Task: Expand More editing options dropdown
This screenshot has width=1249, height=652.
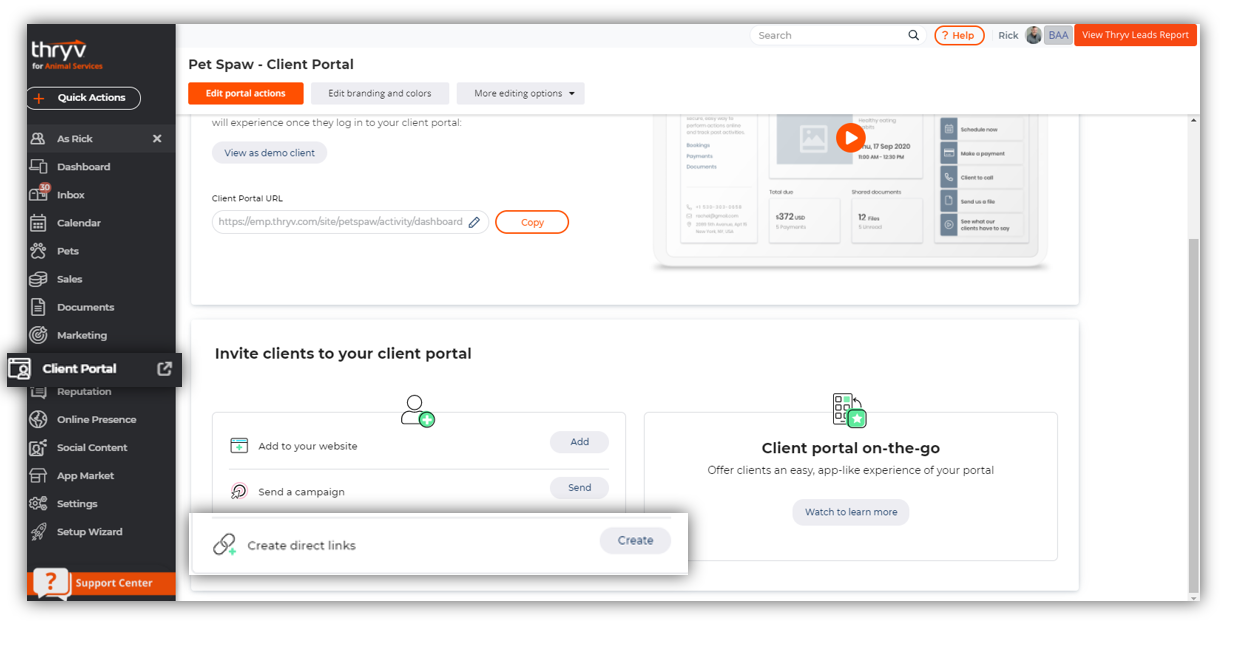Action: tap(521, 93)
